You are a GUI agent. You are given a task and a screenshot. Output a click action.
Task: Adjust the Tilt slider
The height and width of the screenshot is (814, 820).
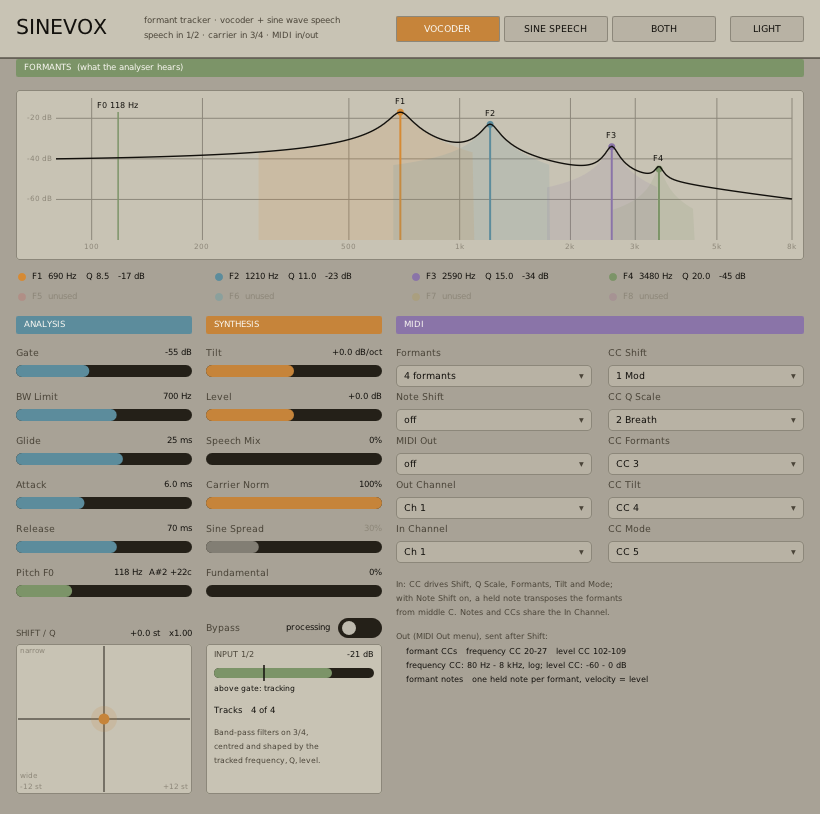click(294, 371)
